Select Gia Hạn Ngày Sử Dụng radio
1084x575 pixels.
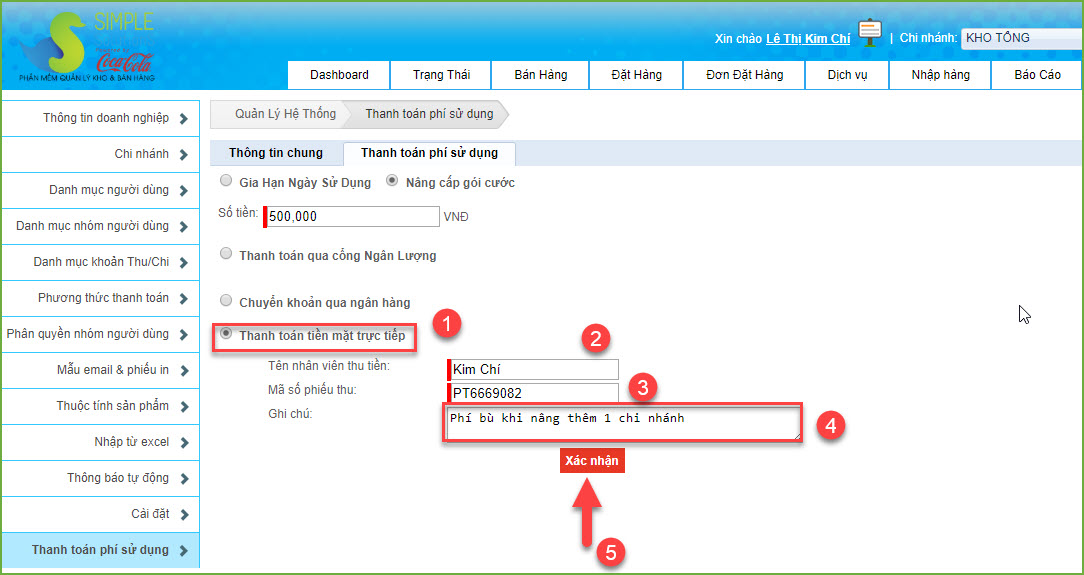[x=227, y=182]
